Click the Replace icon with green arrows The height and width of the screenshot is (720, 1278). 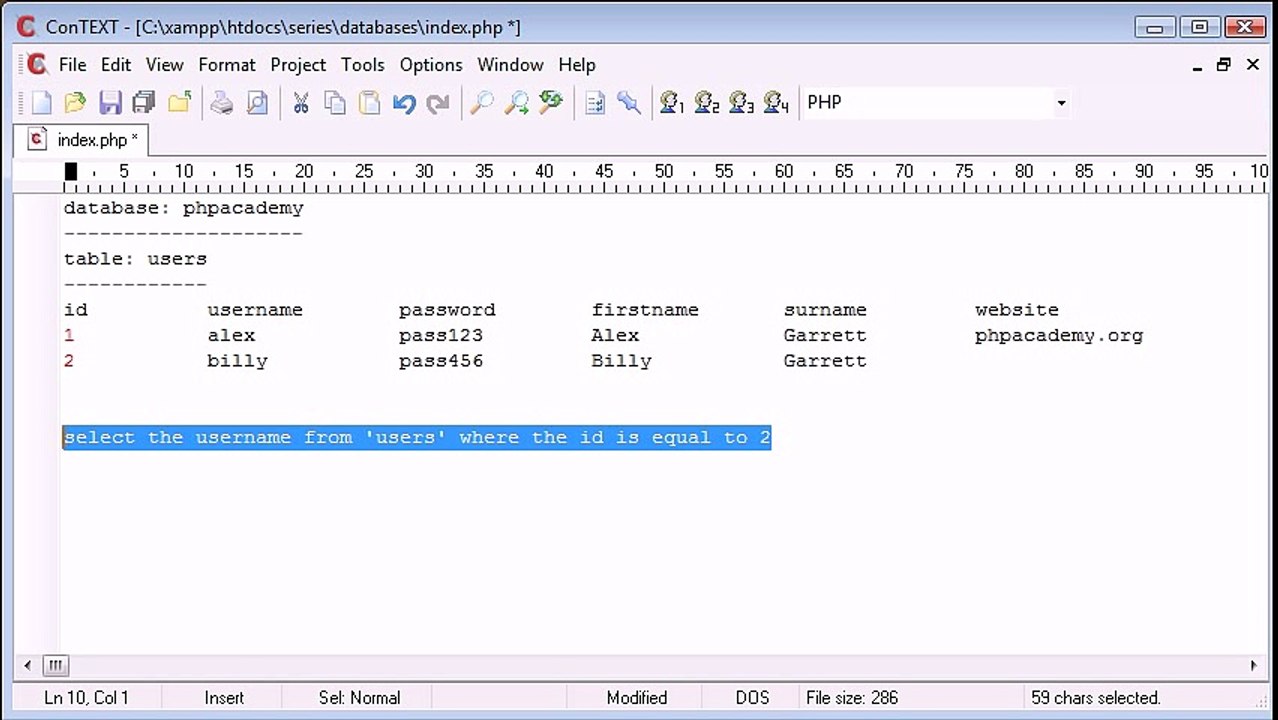pyautogui.click(x=551, y=102)
